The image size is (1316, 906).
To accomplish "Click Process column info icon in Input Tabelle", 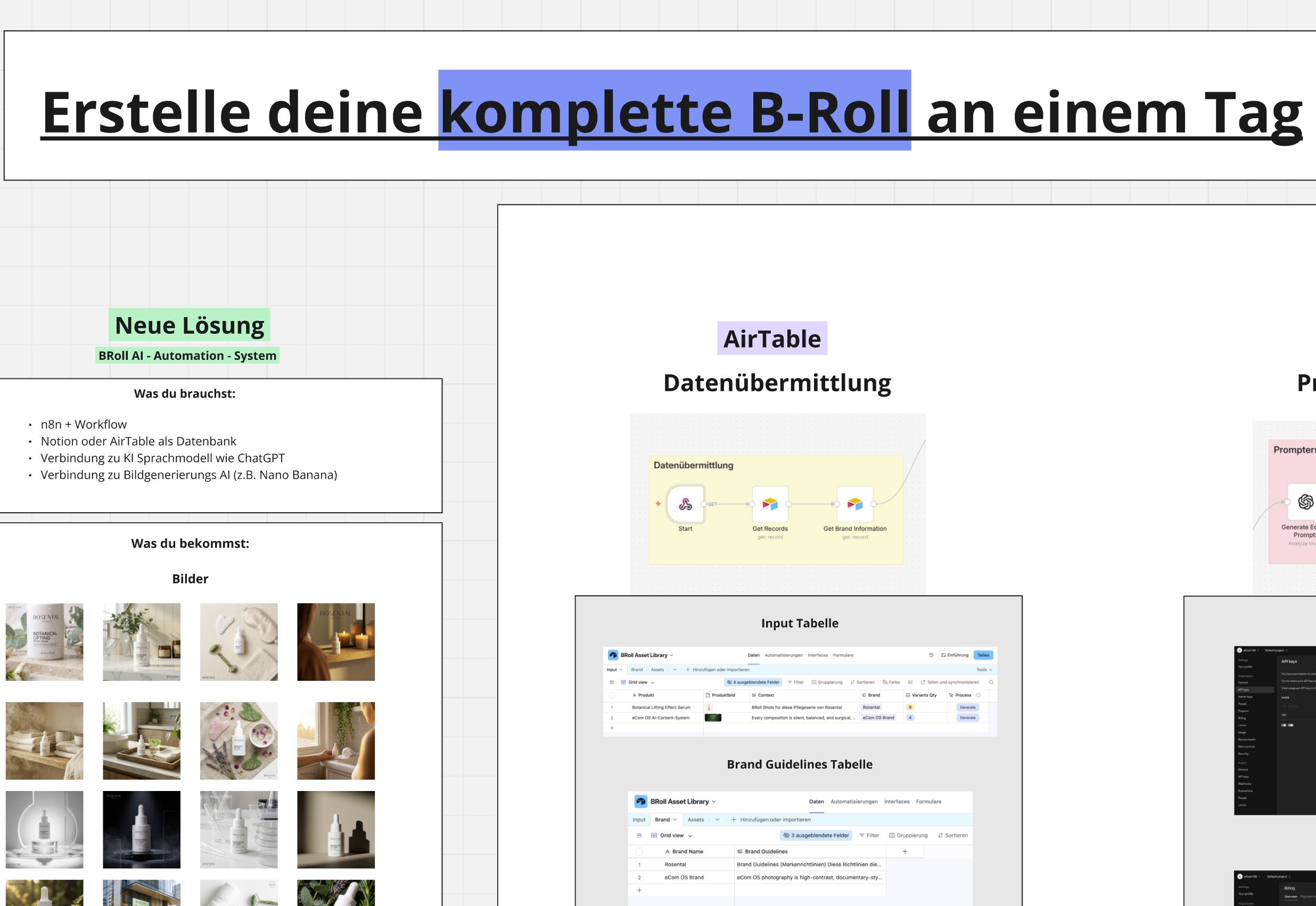I will (978, 695).
